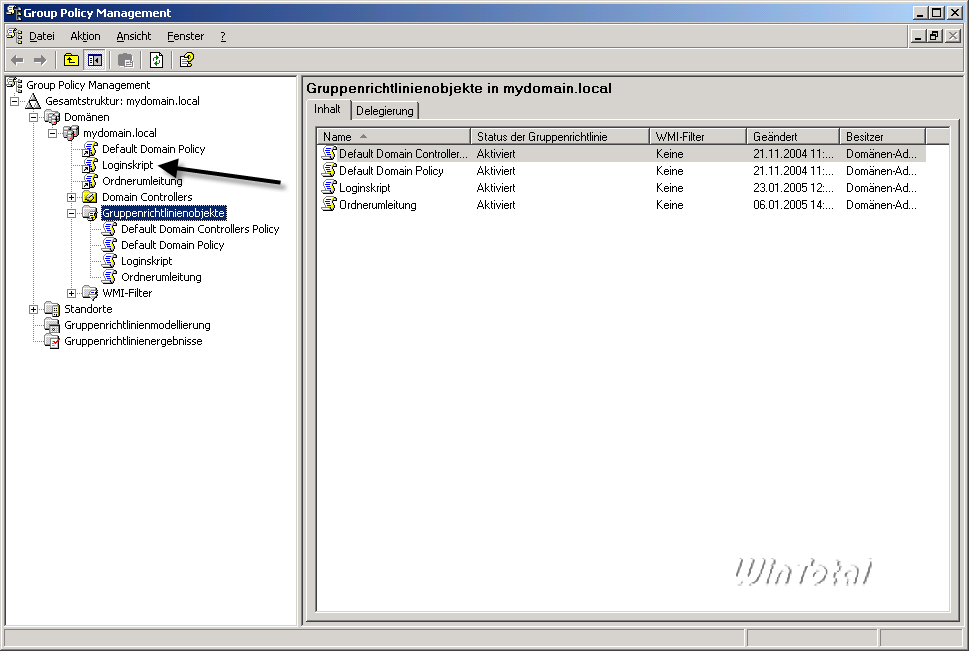Viewport: 969px width, 651px height.
Task: Click the Refresh toolbar icon
Action: click(156, 60)
